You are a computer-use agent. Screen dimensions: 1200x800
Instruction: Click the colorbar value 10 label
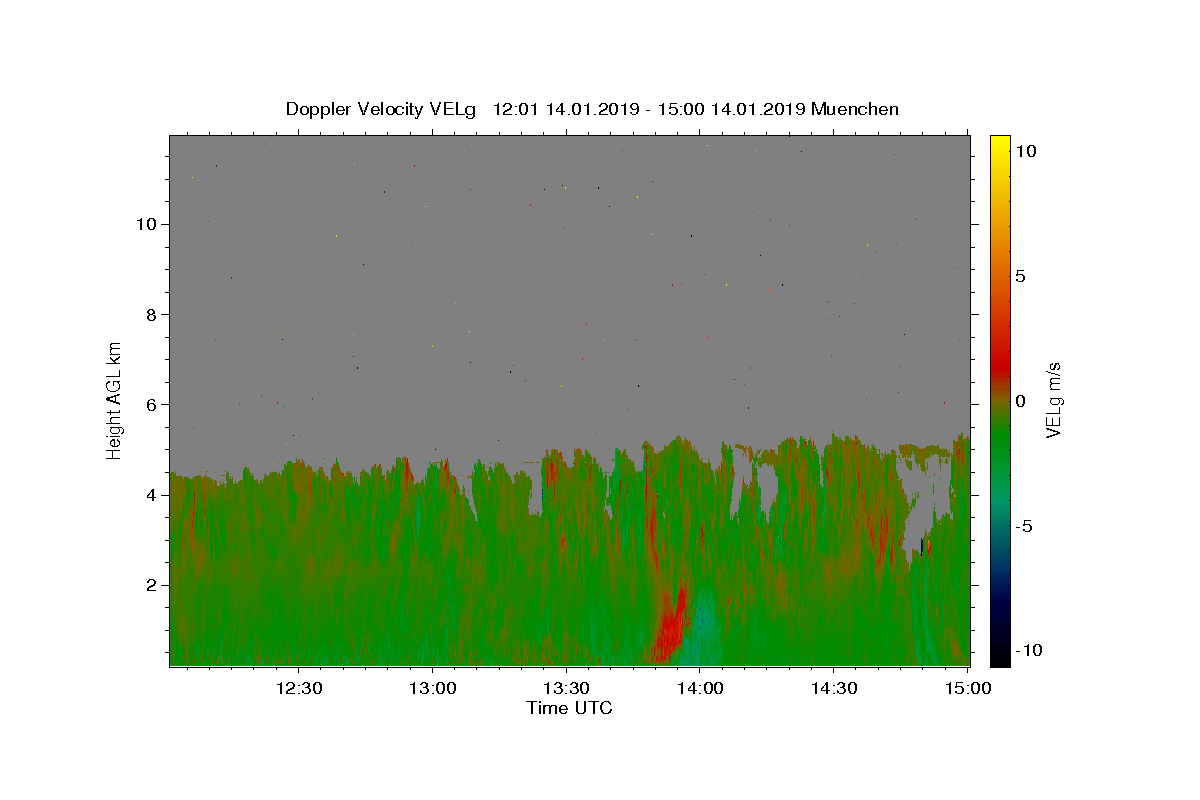click(x=1025, y=150)
